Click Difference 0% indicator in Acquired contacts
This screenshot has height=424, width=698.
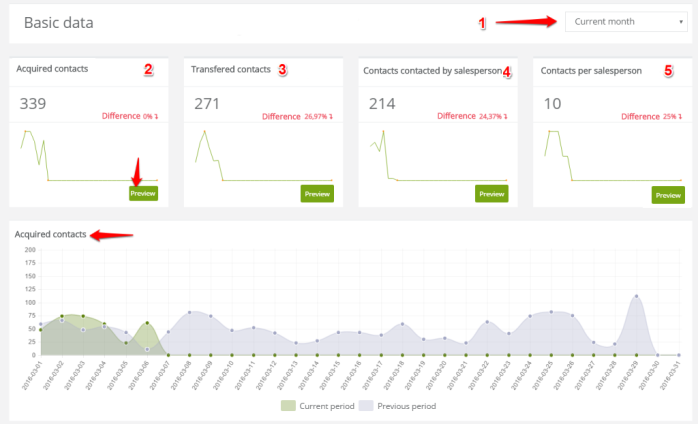(x=132, y=116)
